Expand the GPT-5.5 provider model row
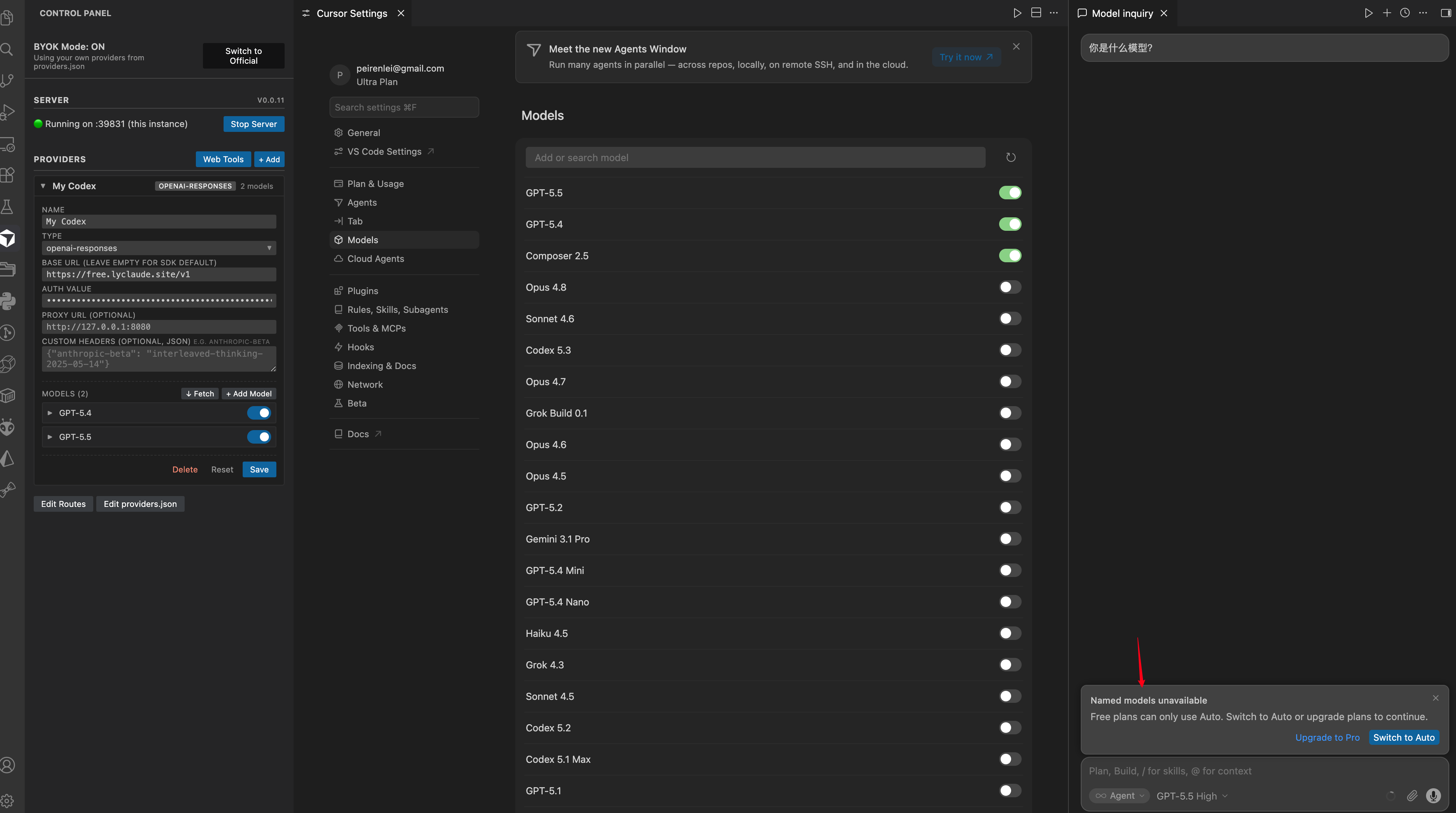The image size is (1456, 813). [50, 436]
